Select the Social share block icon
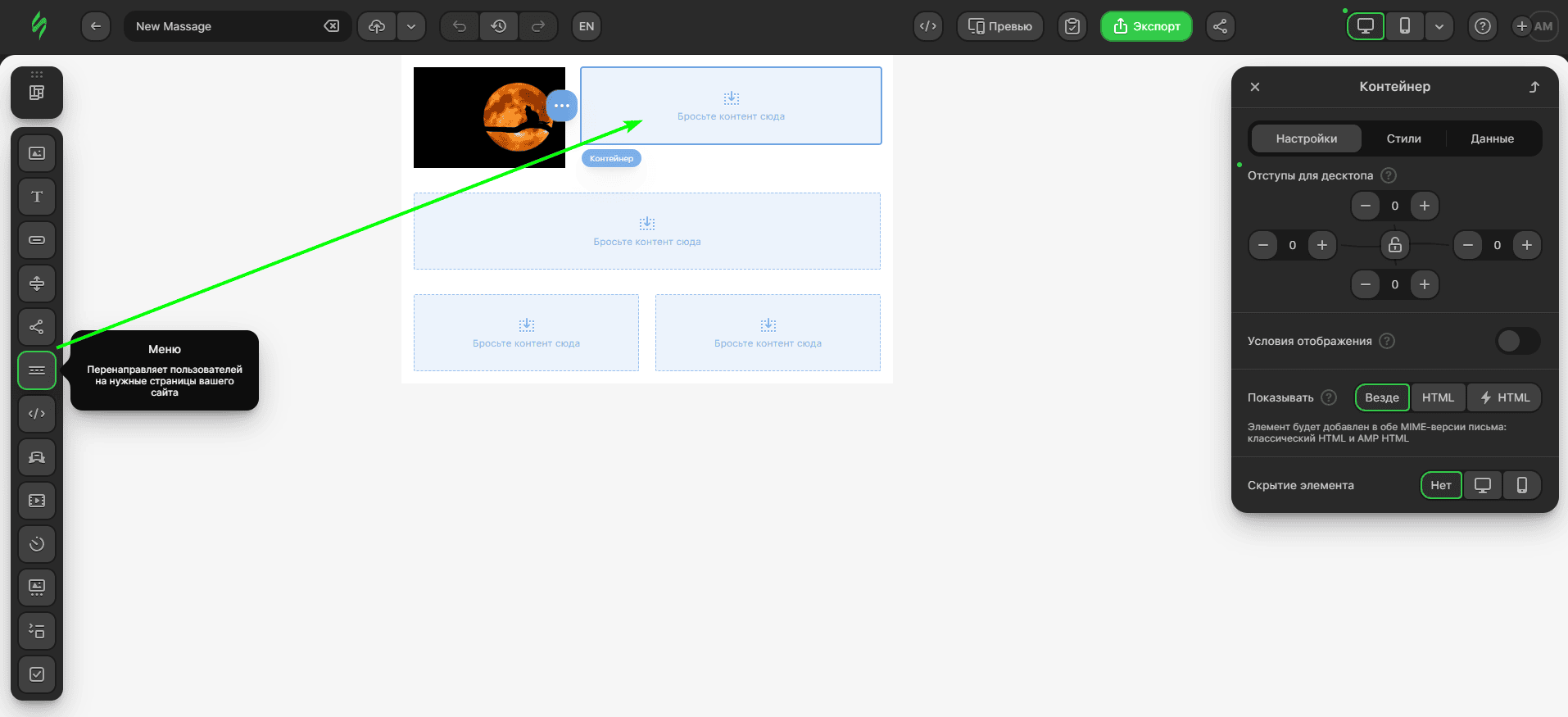This screenshot has height=717, width=1568. (37, 327)
